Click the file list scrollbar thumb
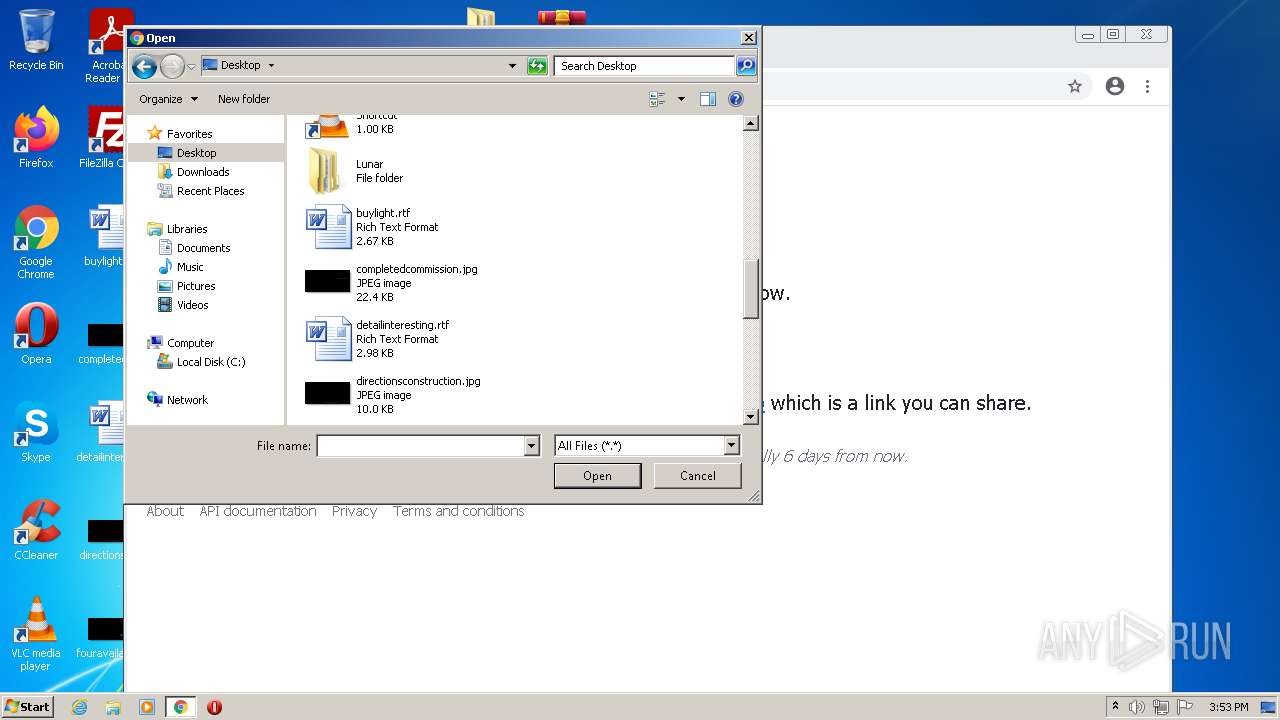The image size is (1280, 720). click(751, 289)
